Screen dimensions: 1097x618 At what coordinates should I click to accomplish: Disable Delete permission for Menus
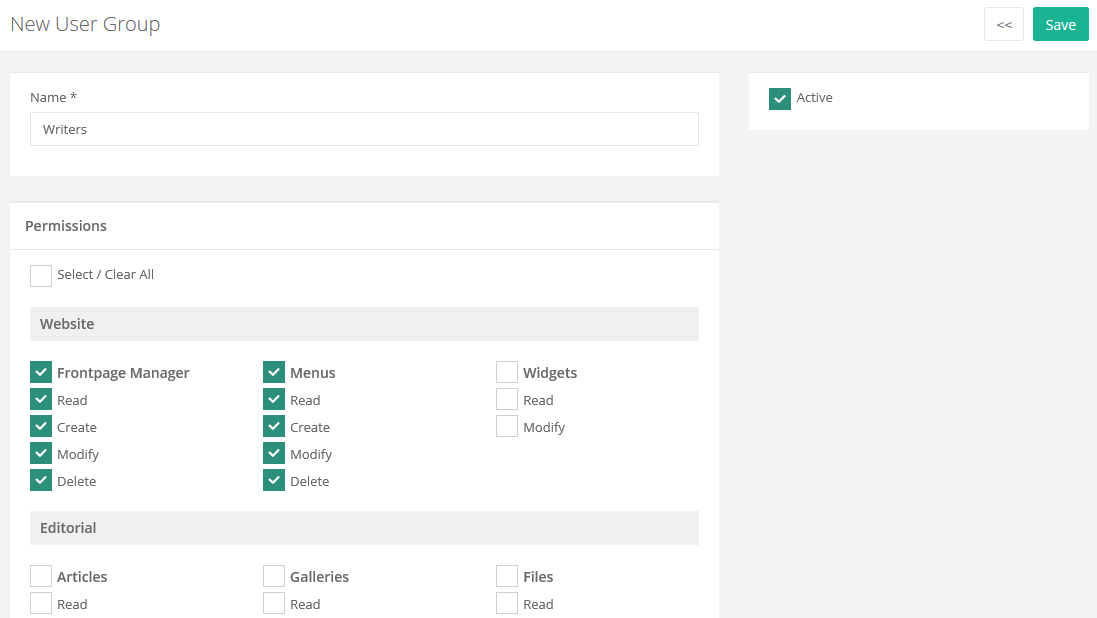tap(273, 480)
